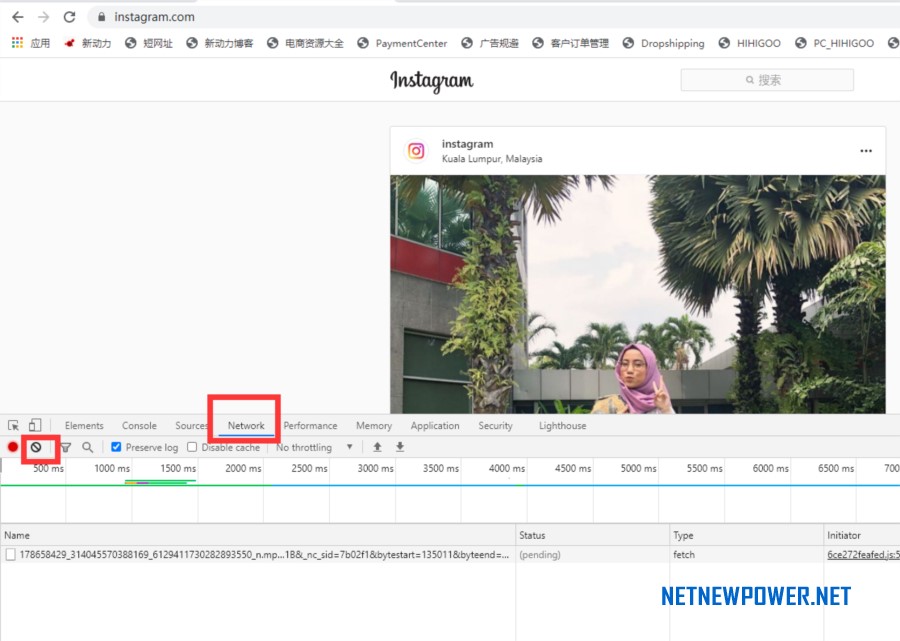The width and height of the screenshot is (900, 641).
Task: Toggle the network filter bar
Action: 66,447
